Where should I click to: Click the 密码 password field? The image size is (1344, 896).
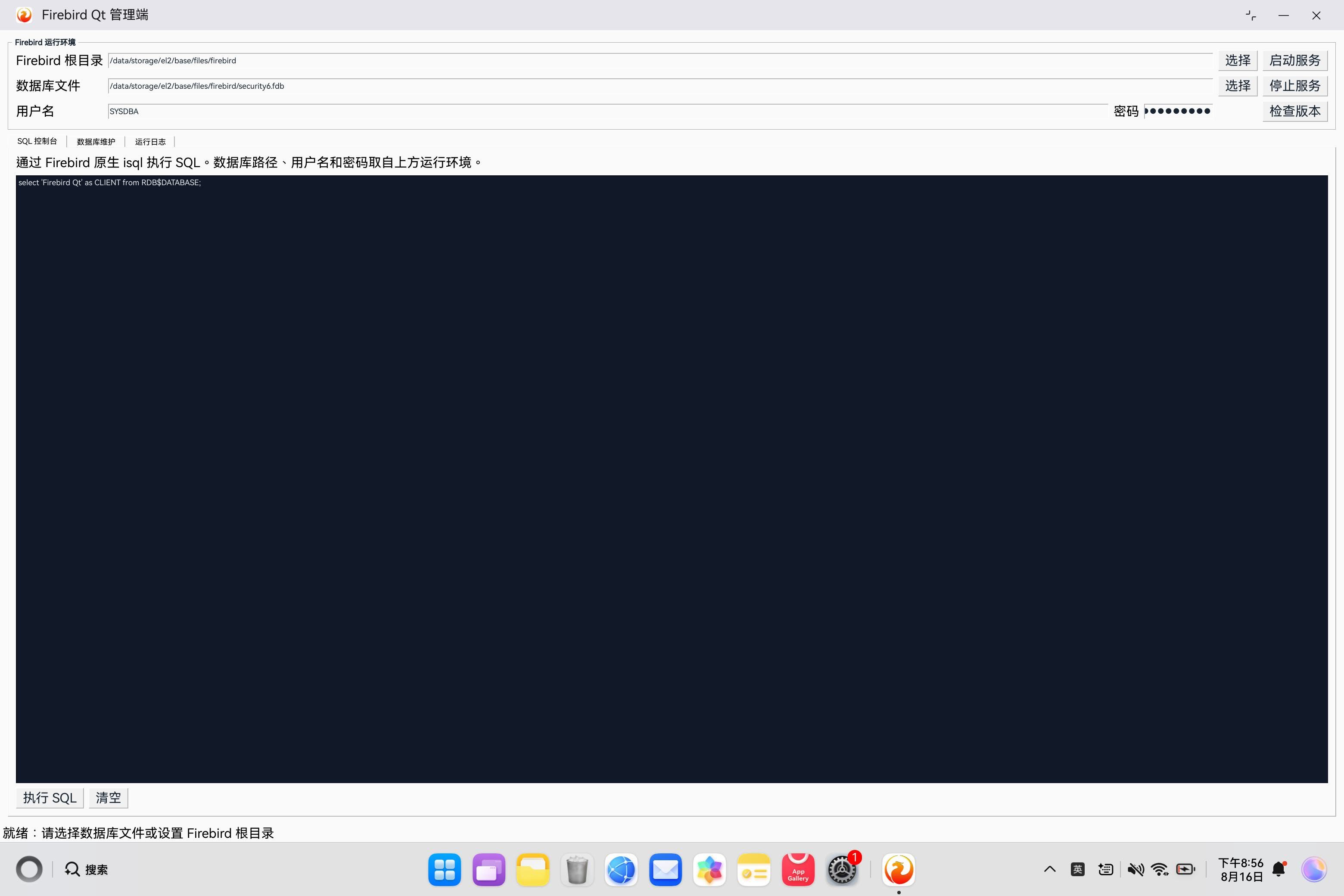point(1178,111)
